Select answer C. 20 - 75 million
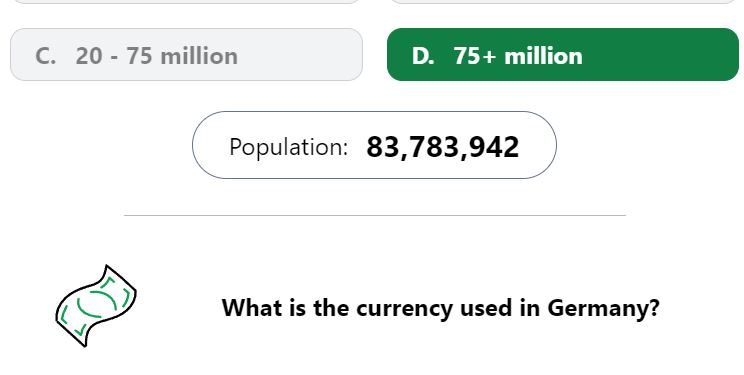 coord(186,55)
